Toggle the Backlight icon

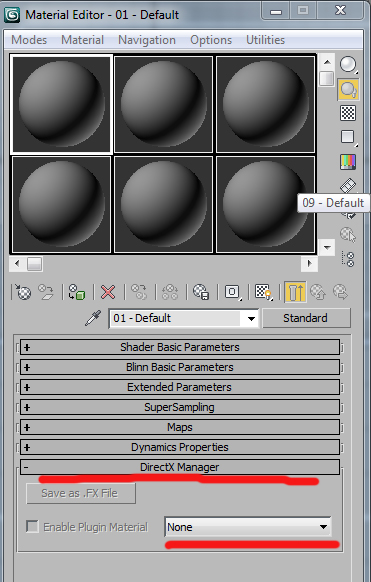(x=348, y=89)
